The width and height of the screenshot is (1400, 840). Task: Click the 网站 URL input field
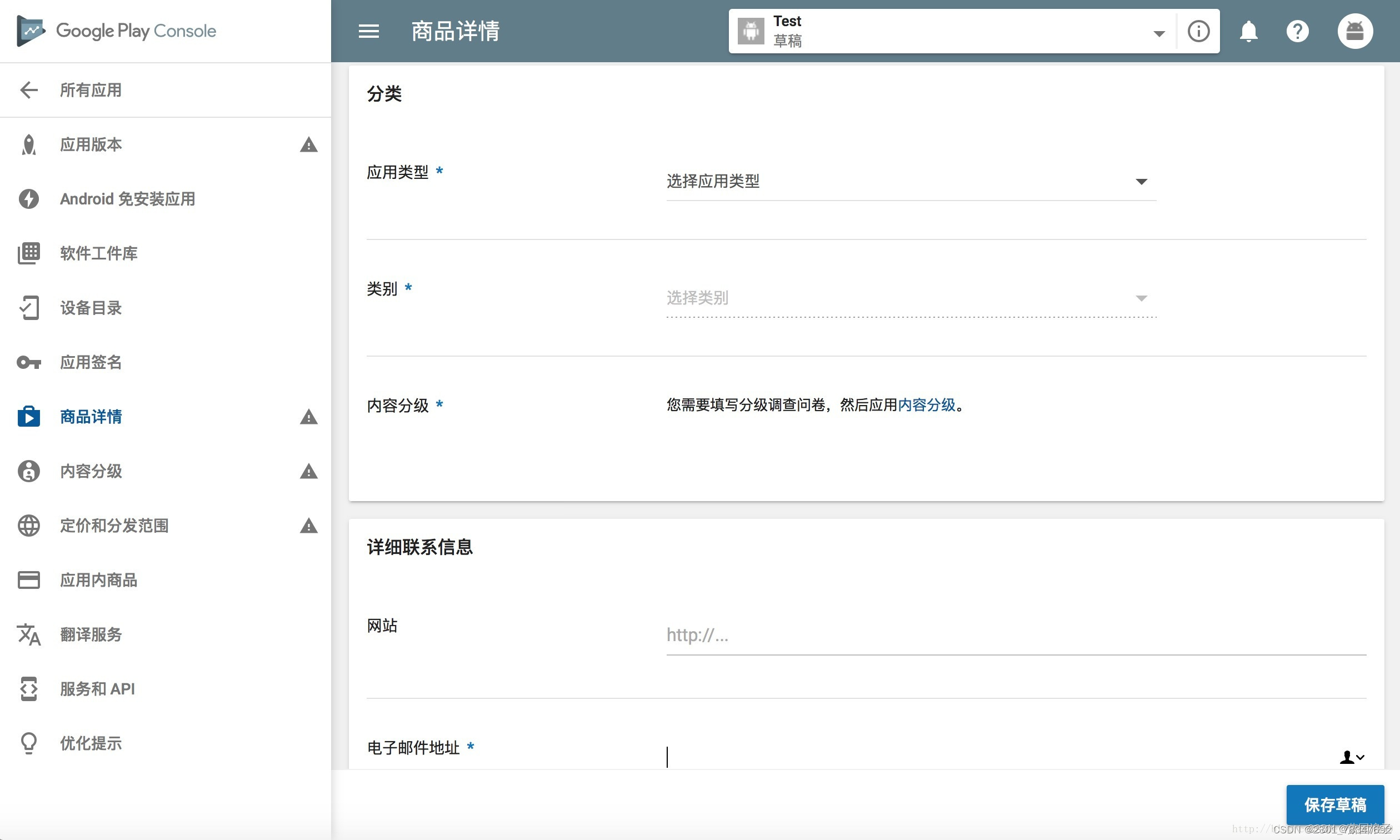(1014, 635)
